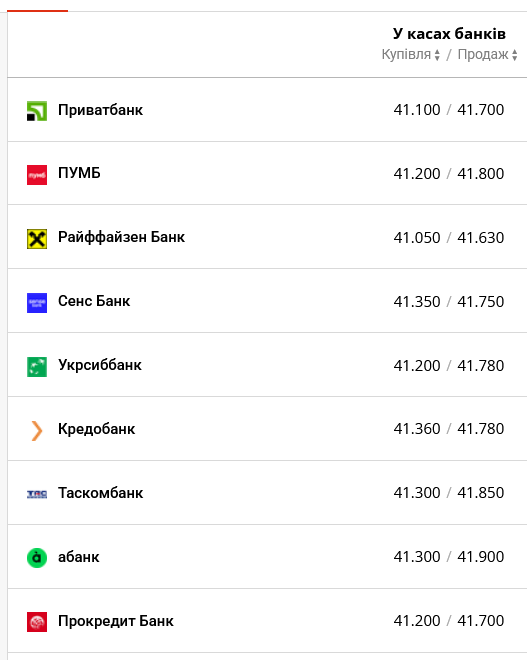Select the У касах банків header
The image size is (527, 660).
(x=449, y=34)
